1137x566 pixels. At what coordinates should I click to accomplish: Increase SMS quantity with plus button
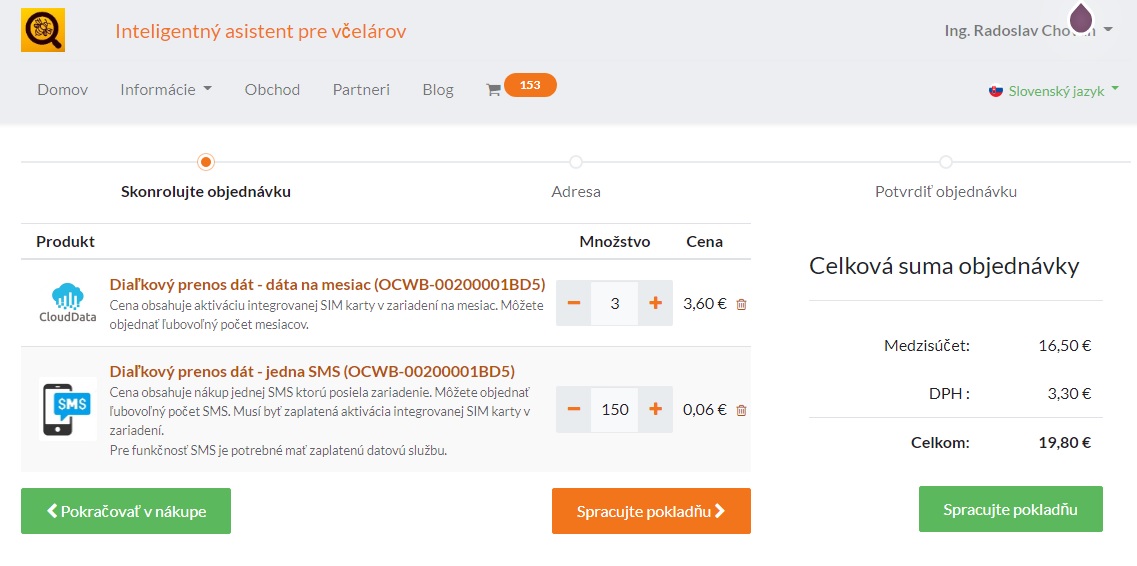click(x=655, y=409)
